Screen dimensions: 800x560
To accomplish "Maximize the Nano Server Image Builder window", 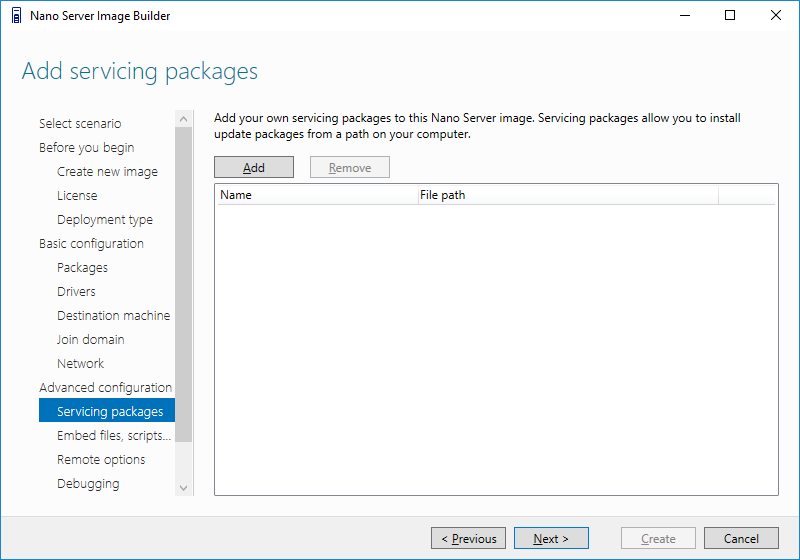I will point(730,15).
